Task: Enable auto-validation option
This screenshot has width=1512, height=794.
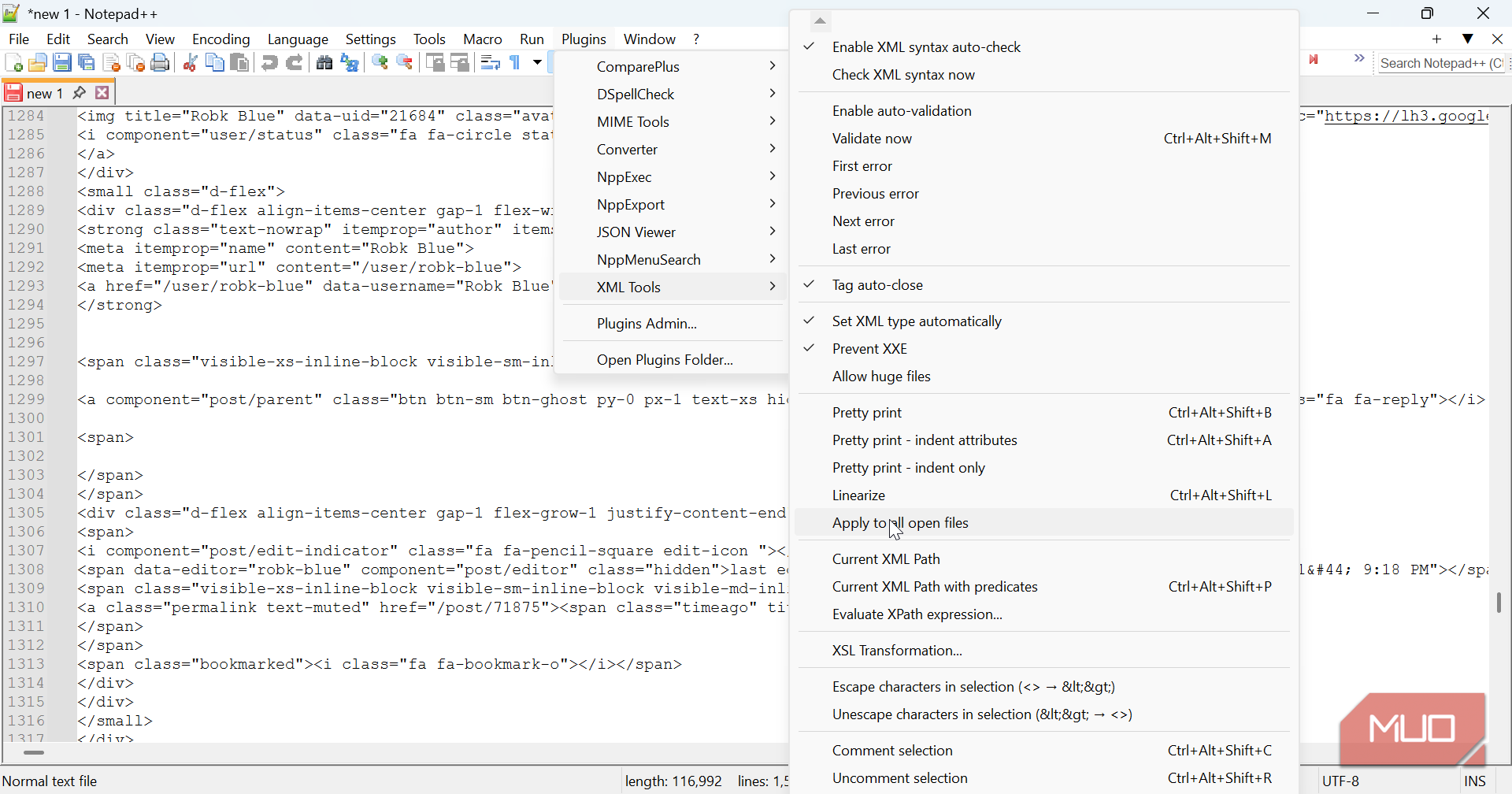Action: pyautogui.click(x=1043, y=111)
